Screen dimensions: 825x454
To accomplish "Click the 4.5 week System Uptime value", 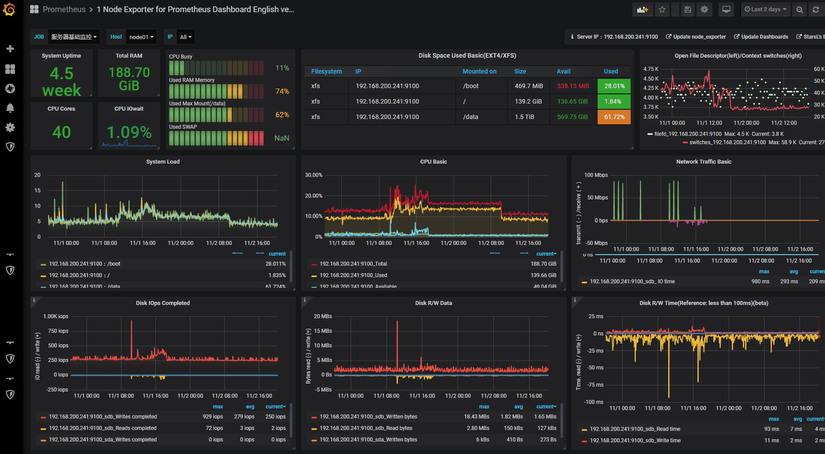I will 62,82.
